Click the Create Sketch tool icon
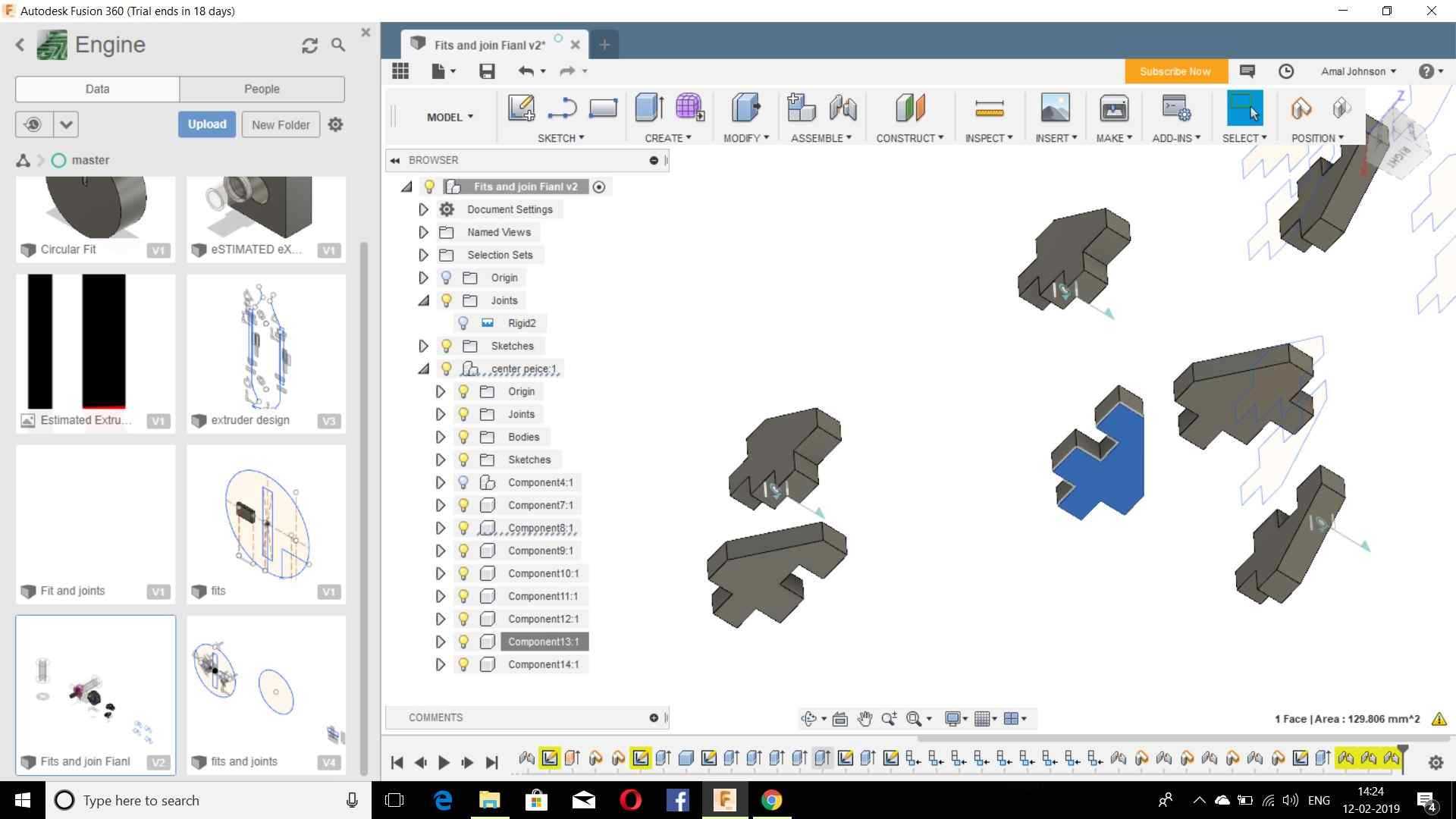Viewport: 1456px width, 819px height. 521,108
